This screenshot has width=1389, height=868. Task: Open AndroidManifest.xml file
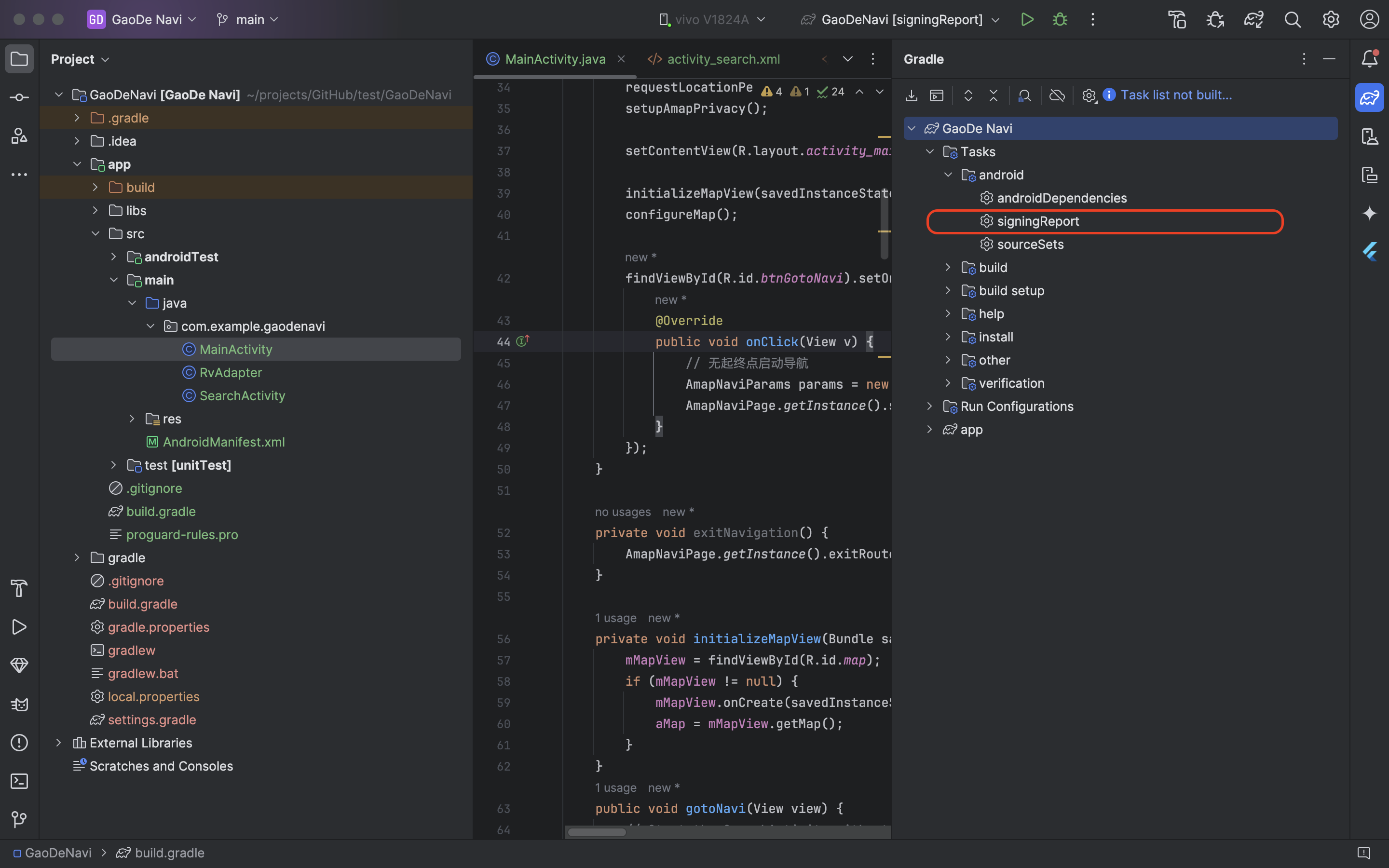click(223, 441)
